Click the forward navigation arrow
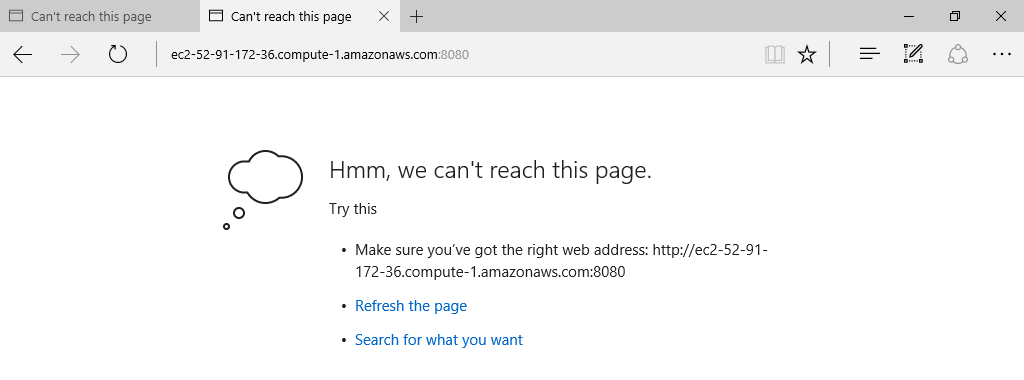Image resolution: width=1024 pixels, height=380 pixels. [x=70, y=55]
